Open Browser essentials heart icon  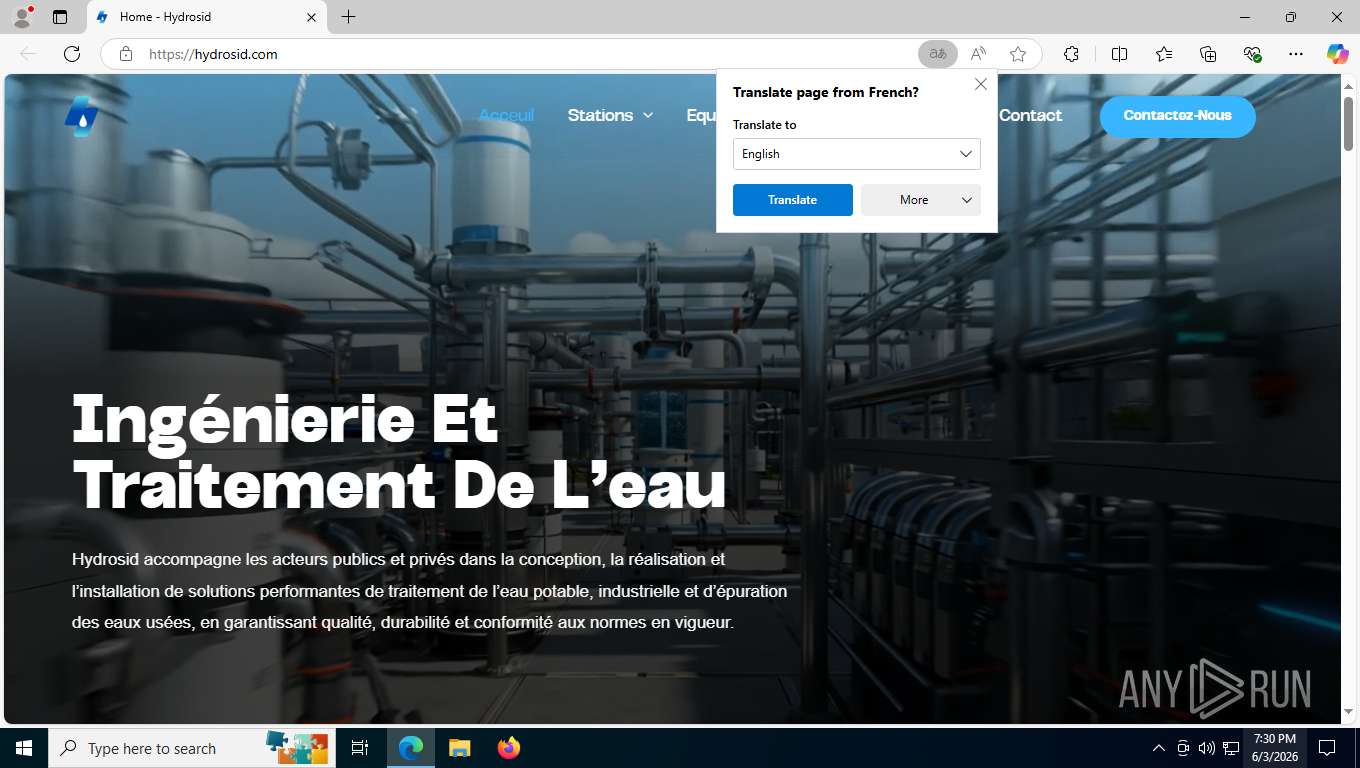tap(1252, 54)
